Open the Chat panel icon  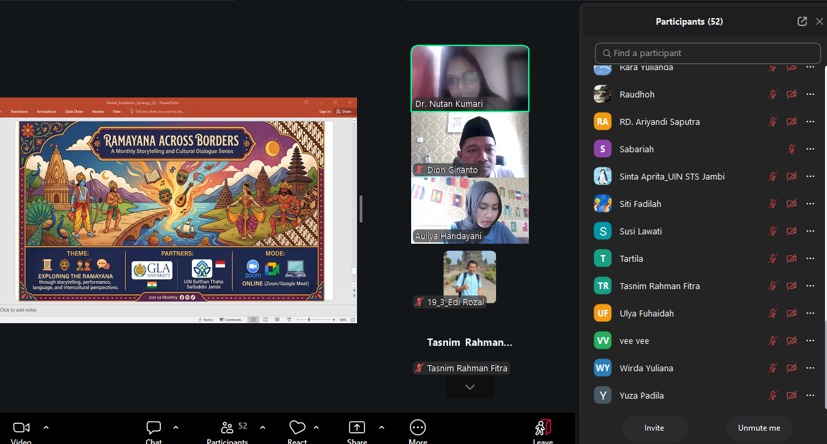153,428
